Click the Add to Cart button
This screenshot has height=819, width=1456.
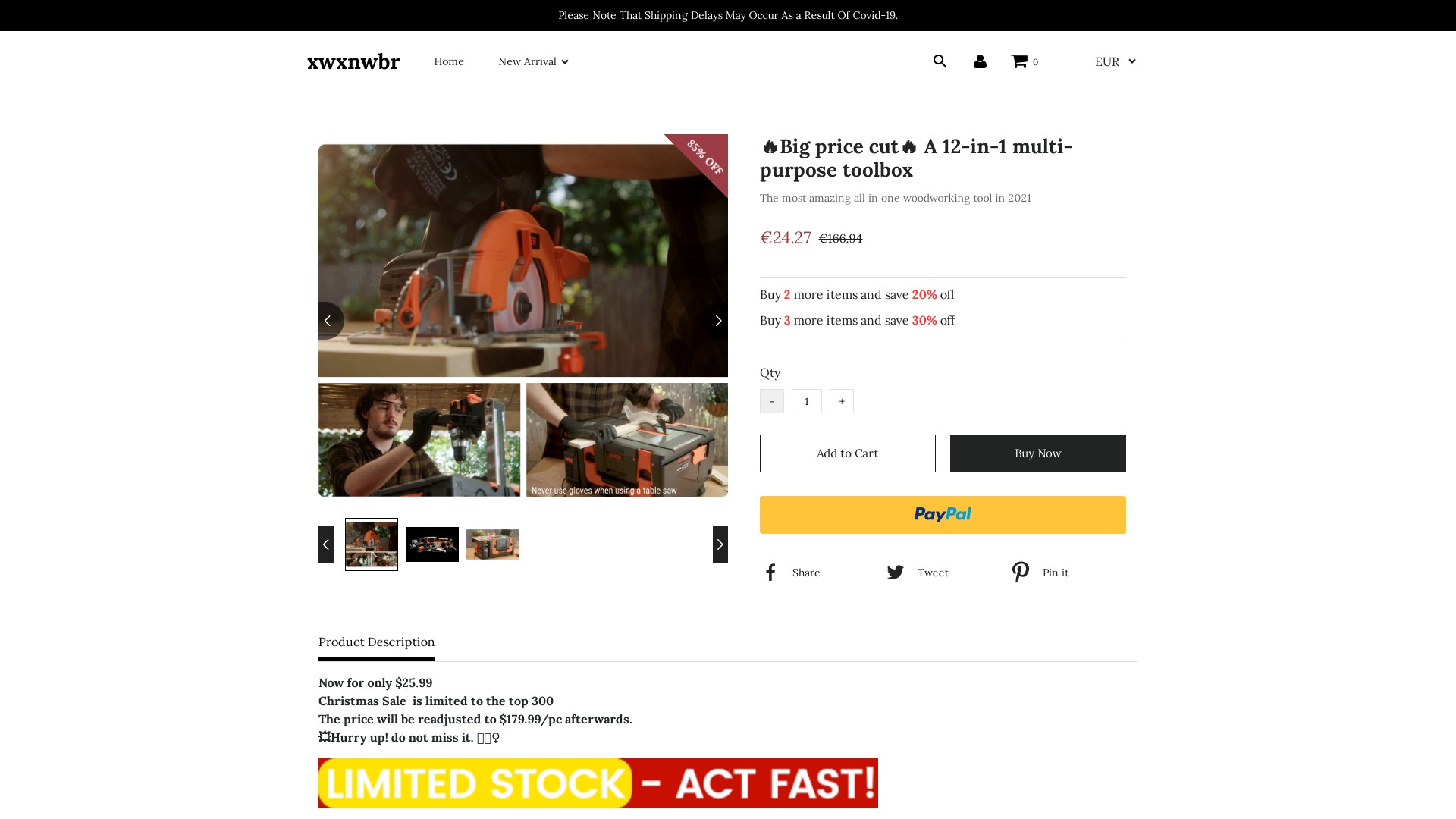pos(848,453)
